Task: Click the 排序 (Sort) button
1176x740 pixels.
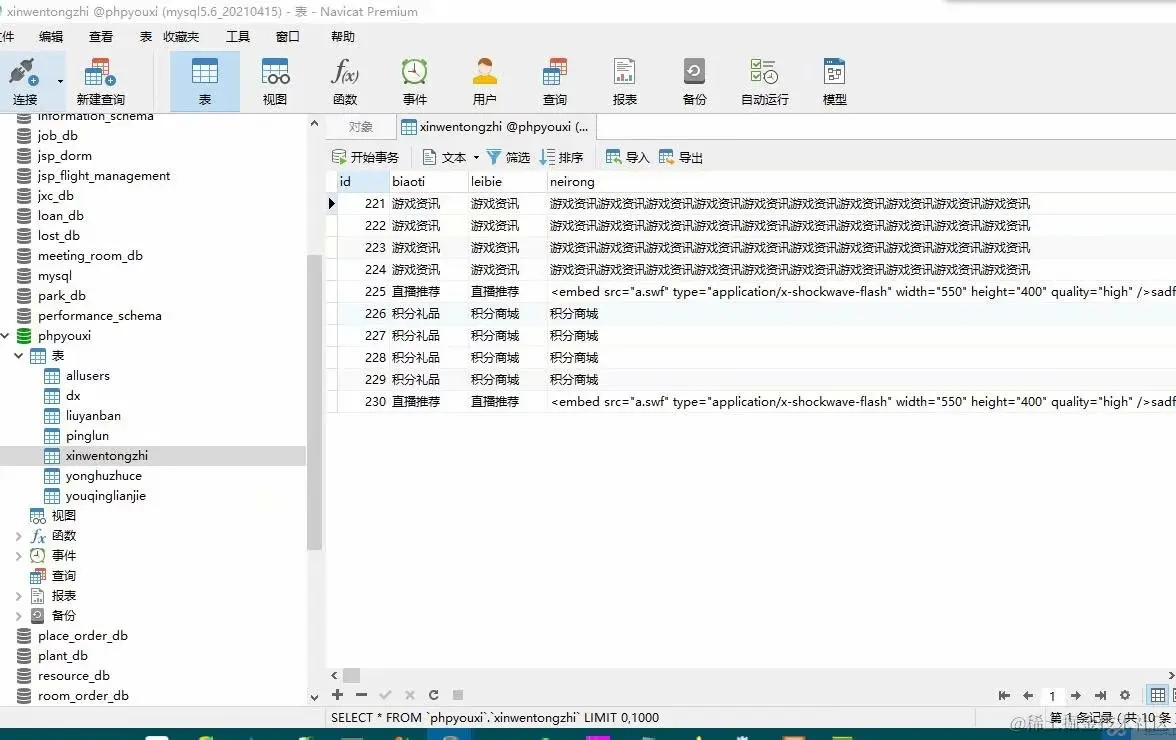Action: (x=561, y=157)
